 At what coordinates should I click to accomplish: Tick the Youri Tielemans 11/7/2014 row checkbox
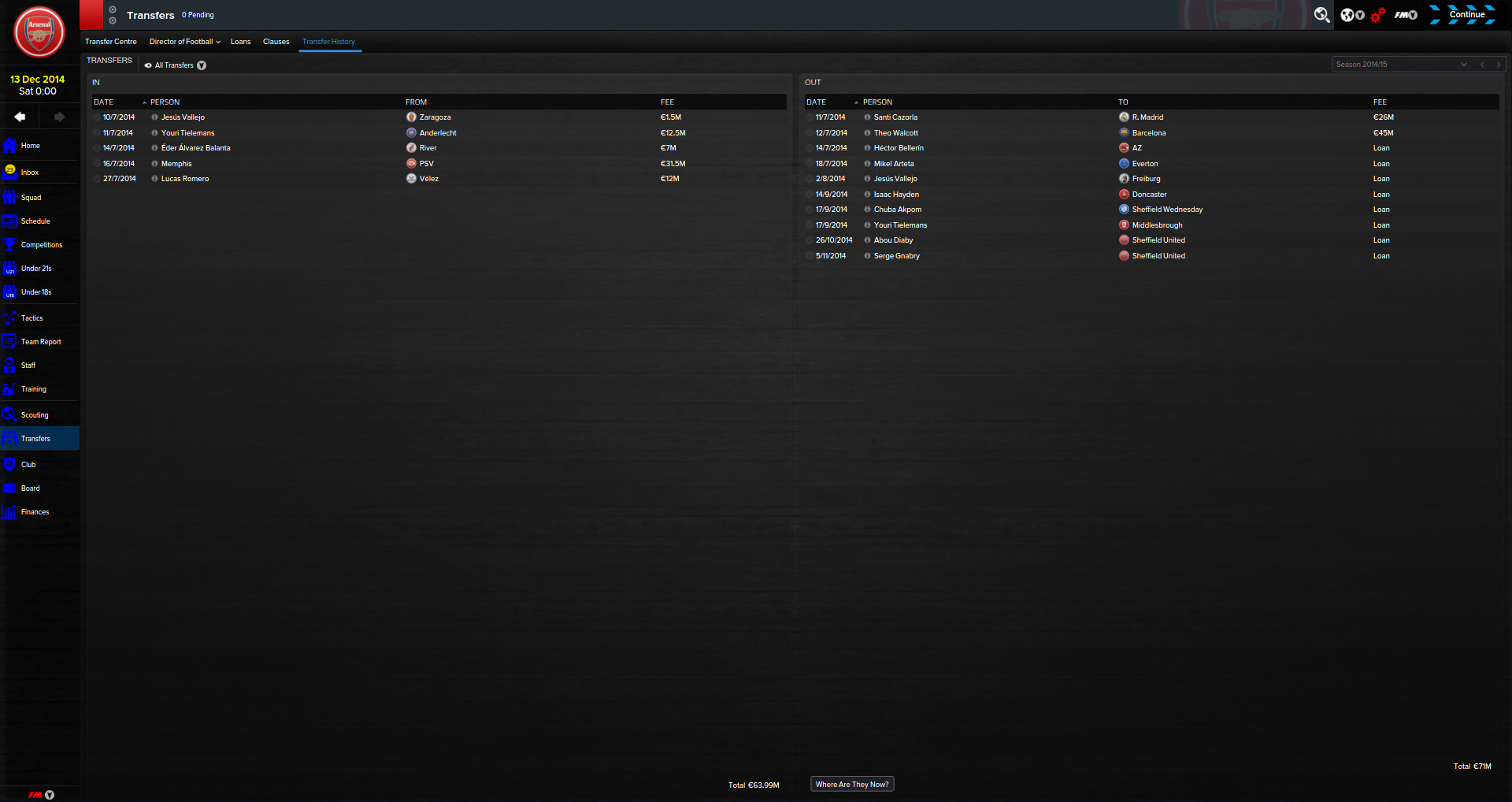(97, 133)
